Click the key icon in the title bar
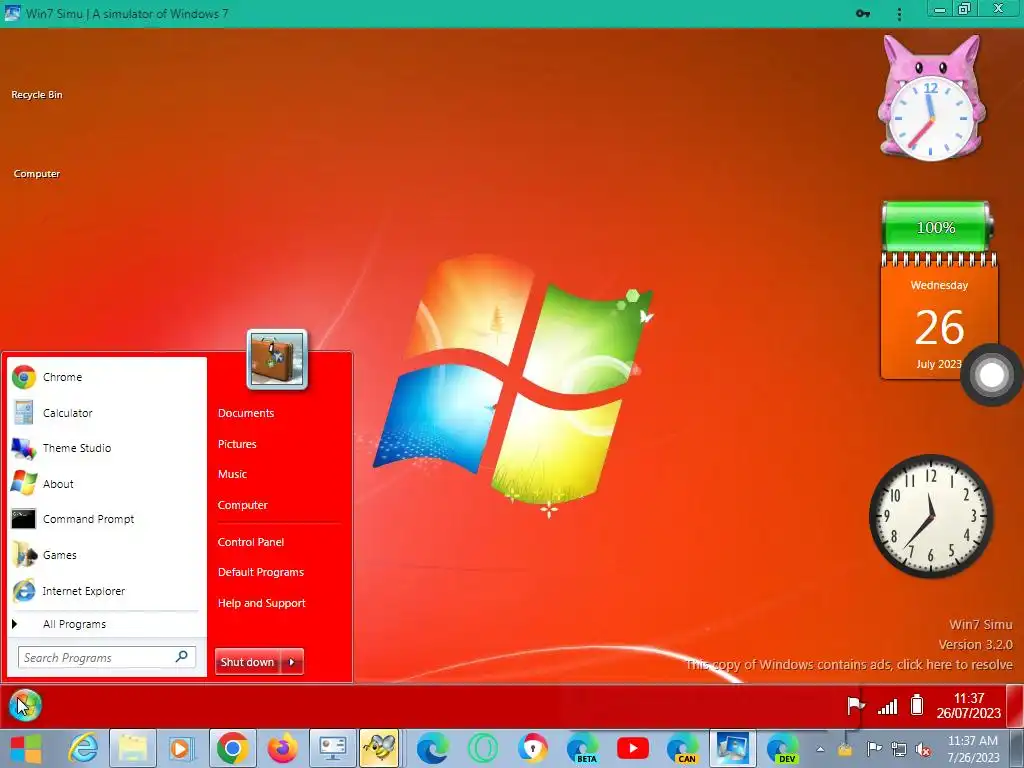 [x=863, y=14]
